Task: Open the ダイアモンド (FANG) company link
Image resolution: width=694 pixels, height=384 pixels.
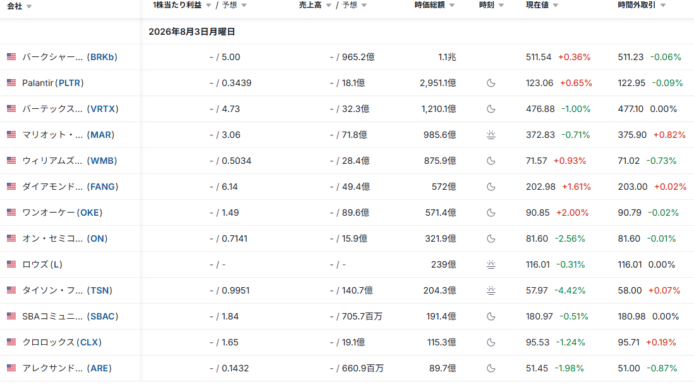Action: [x=70, y=187]
